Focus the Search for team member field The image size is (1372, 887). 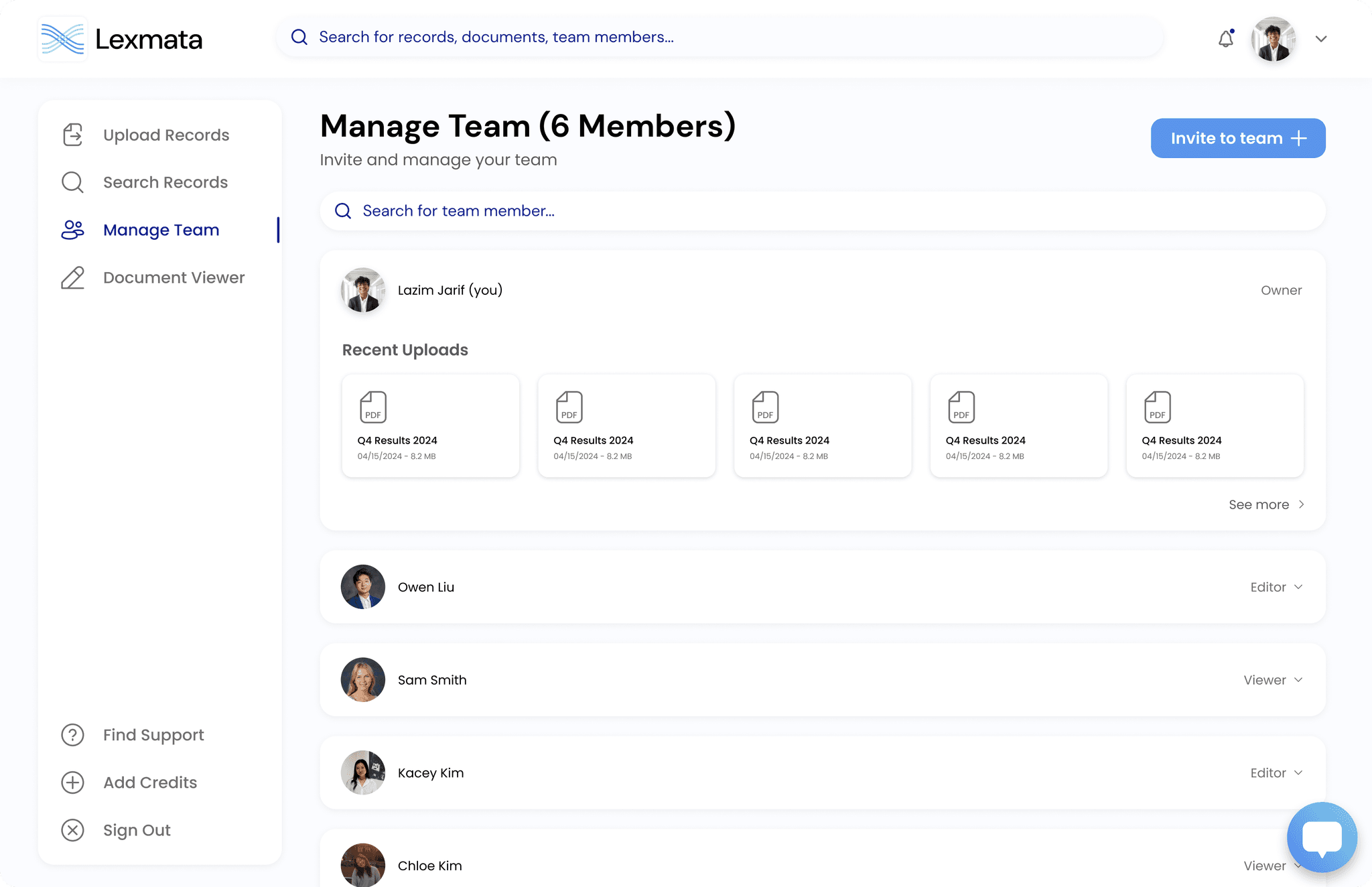click(x=822, y=211)
